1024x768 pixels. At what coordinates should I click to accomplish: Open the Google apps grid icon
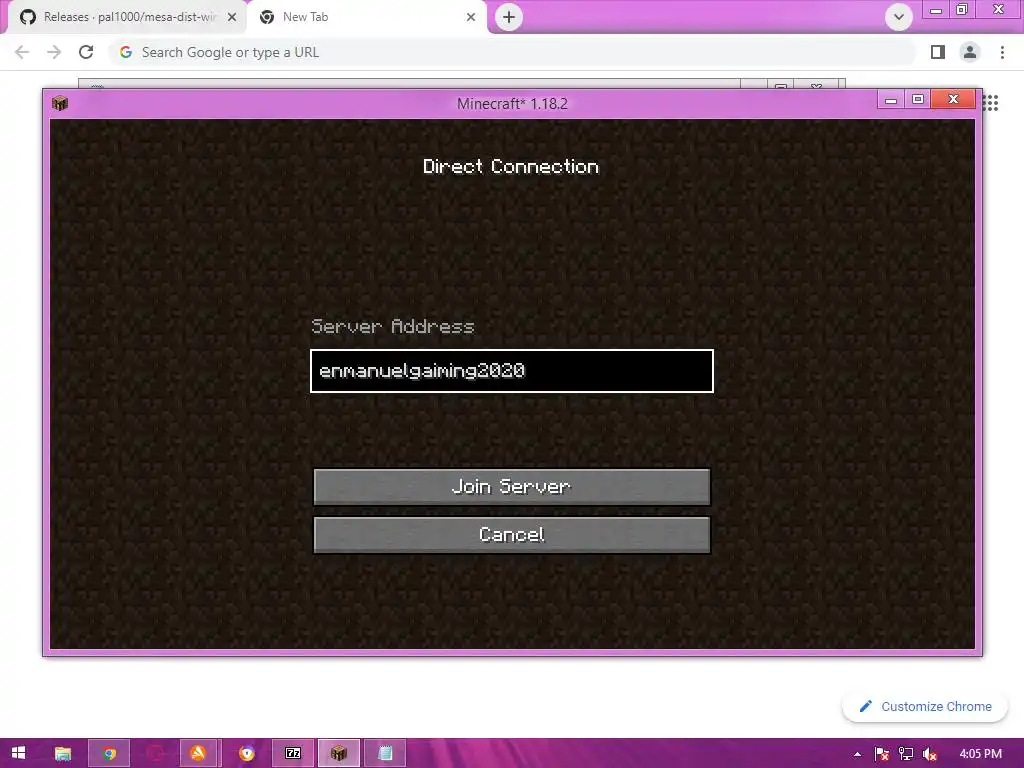pyautogui.click(x=991, y=103)
